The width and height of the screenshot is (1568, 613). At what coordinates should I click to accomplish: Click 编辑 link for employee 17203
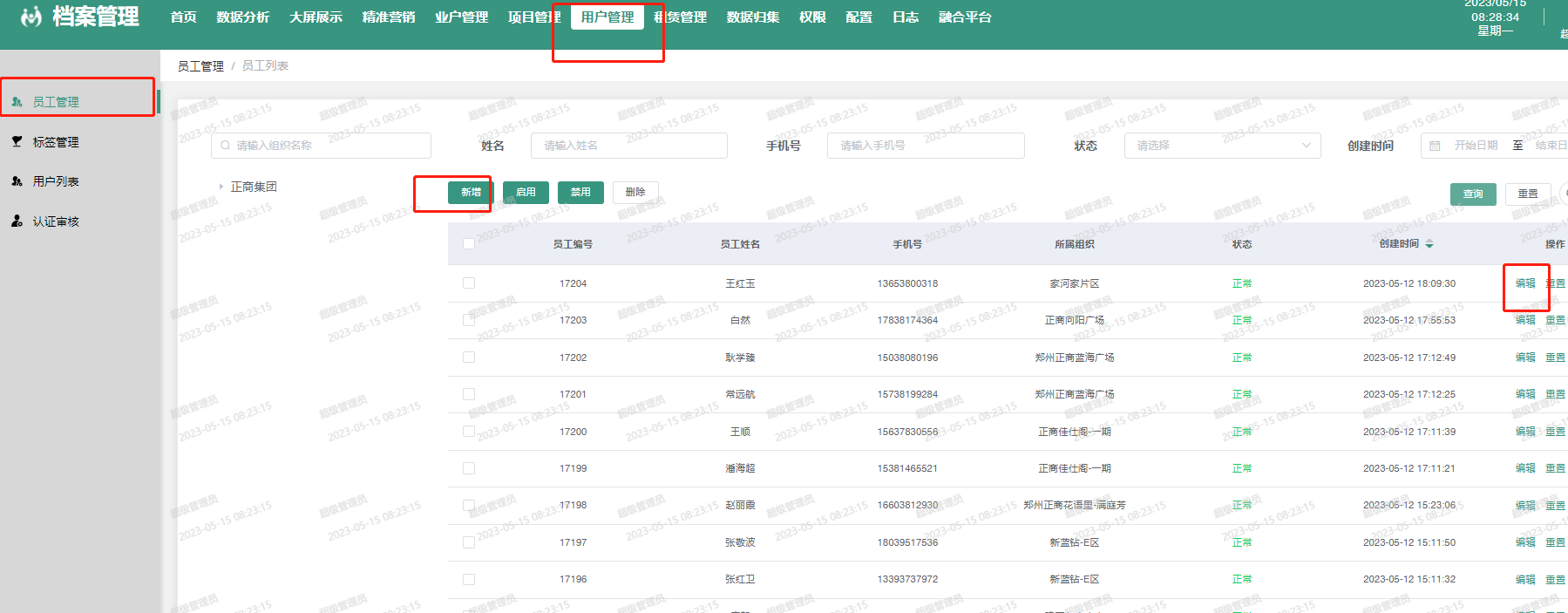point(1525,320)
